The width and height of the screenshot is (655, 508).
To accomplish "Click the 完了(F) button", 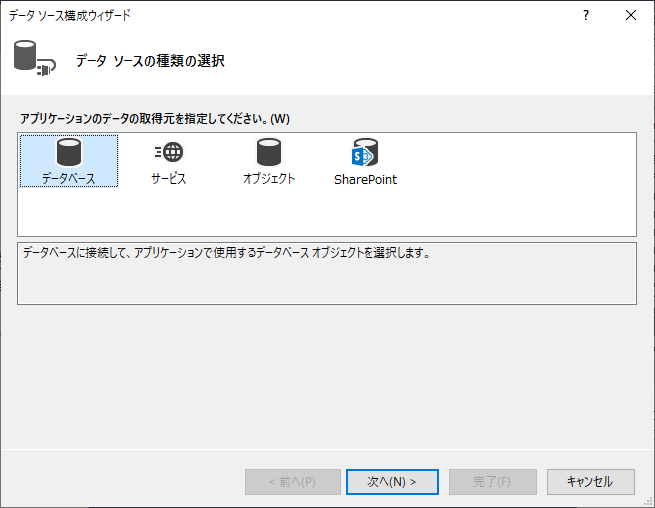I will tap(492, 481).
